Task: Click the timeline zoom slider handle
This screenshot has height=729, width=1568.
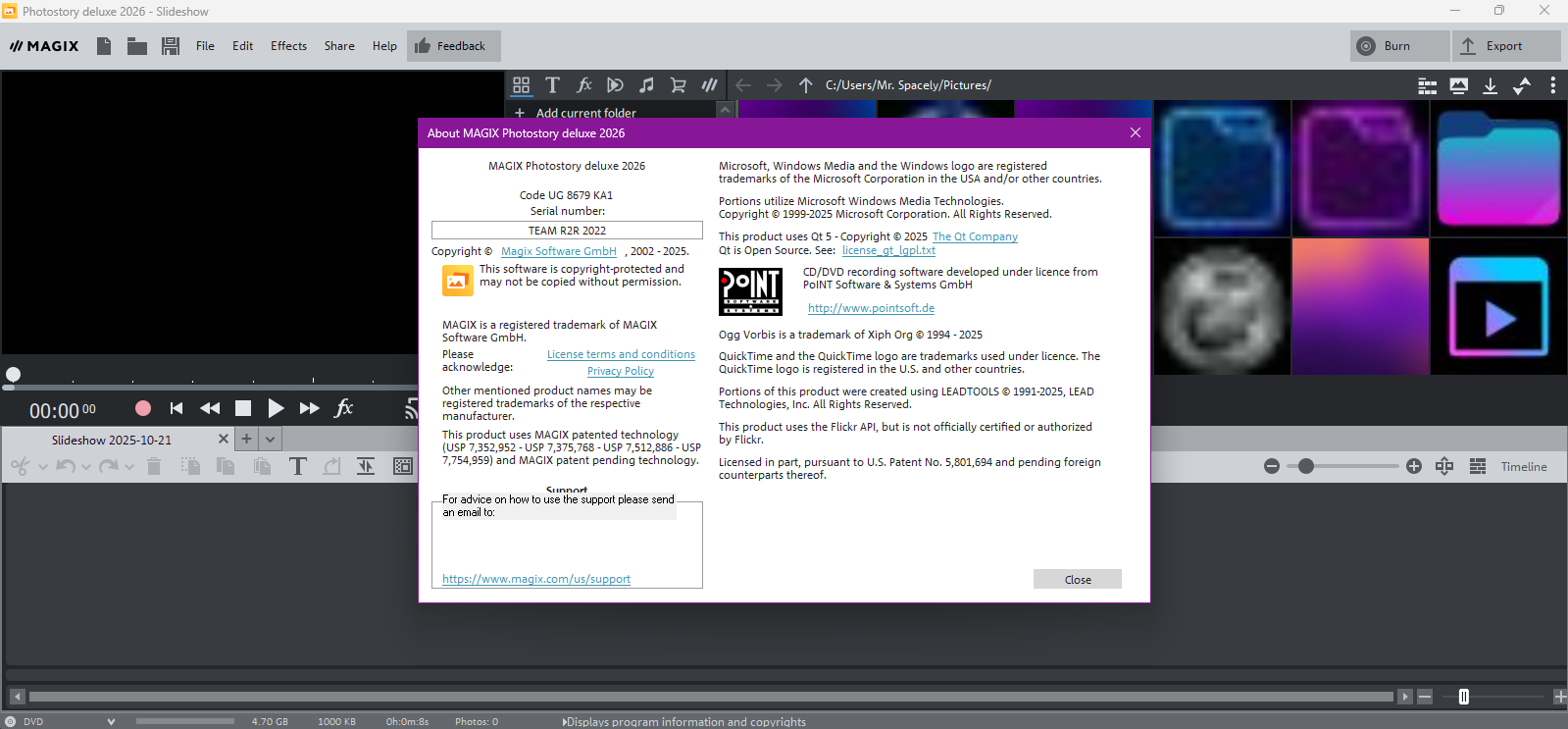Action: pos(1306,466)
